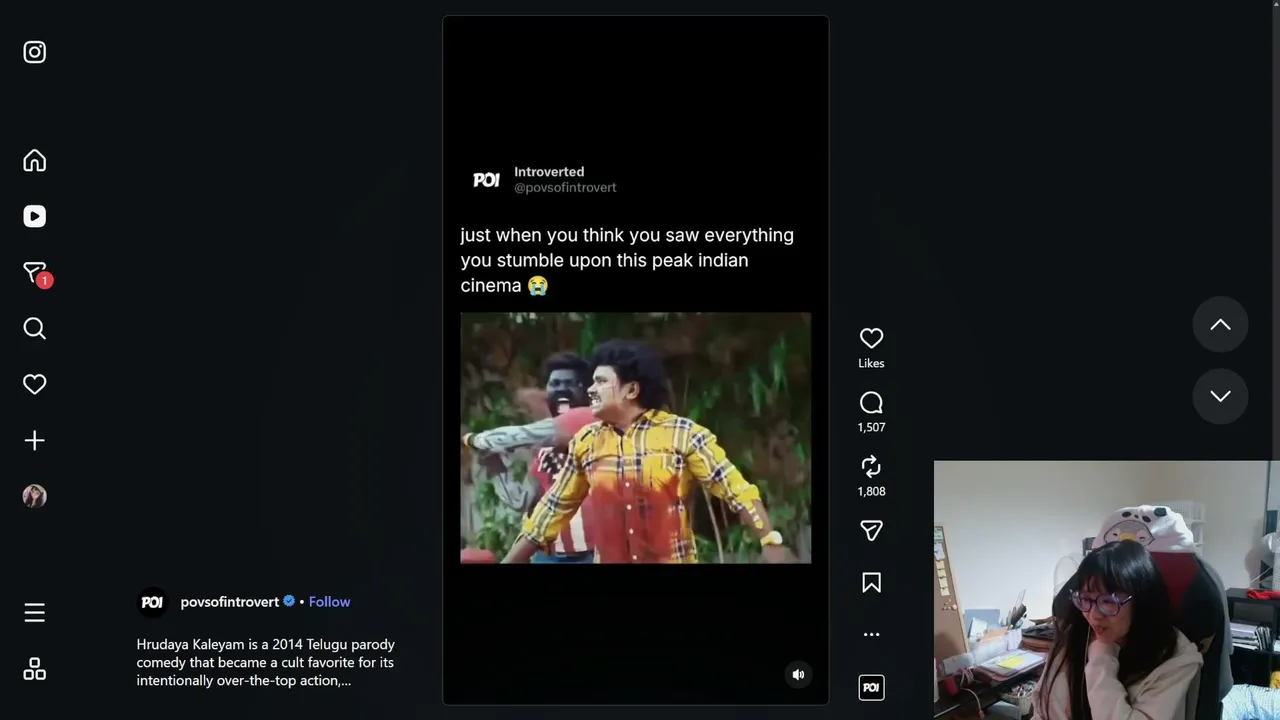Click the 1,507 comments count
1280x720 pixels.
(871, 427)
